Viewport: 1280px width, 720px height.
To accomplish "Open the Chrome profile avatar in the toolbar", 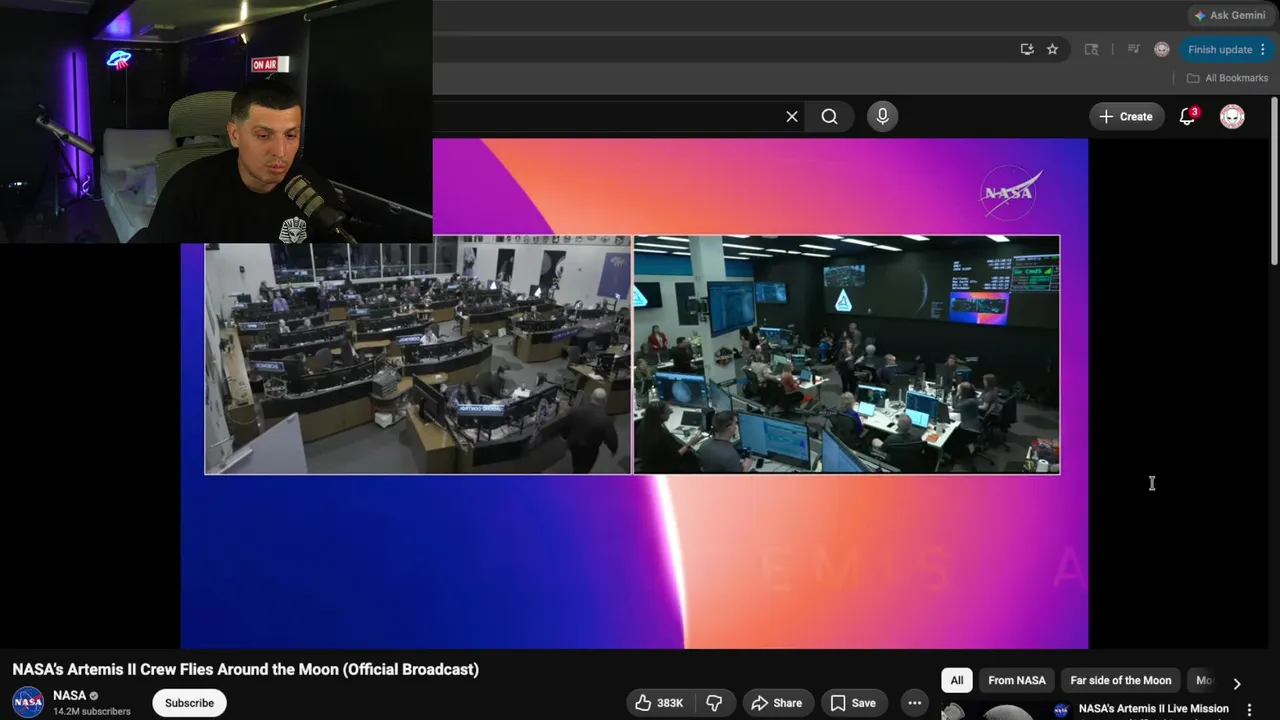I will pos(1161,49).
